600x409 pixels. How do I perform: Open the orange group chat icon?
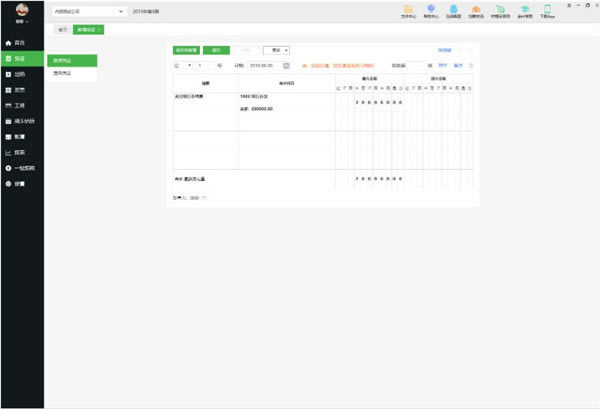click(476, 11)
